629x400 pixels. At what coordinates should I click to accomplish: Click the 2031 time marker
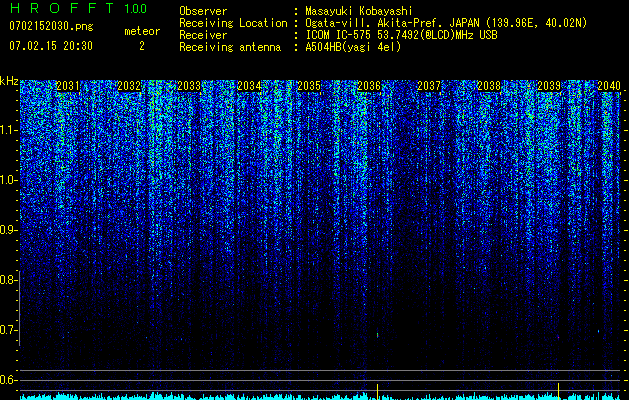(x=67, y=86)
